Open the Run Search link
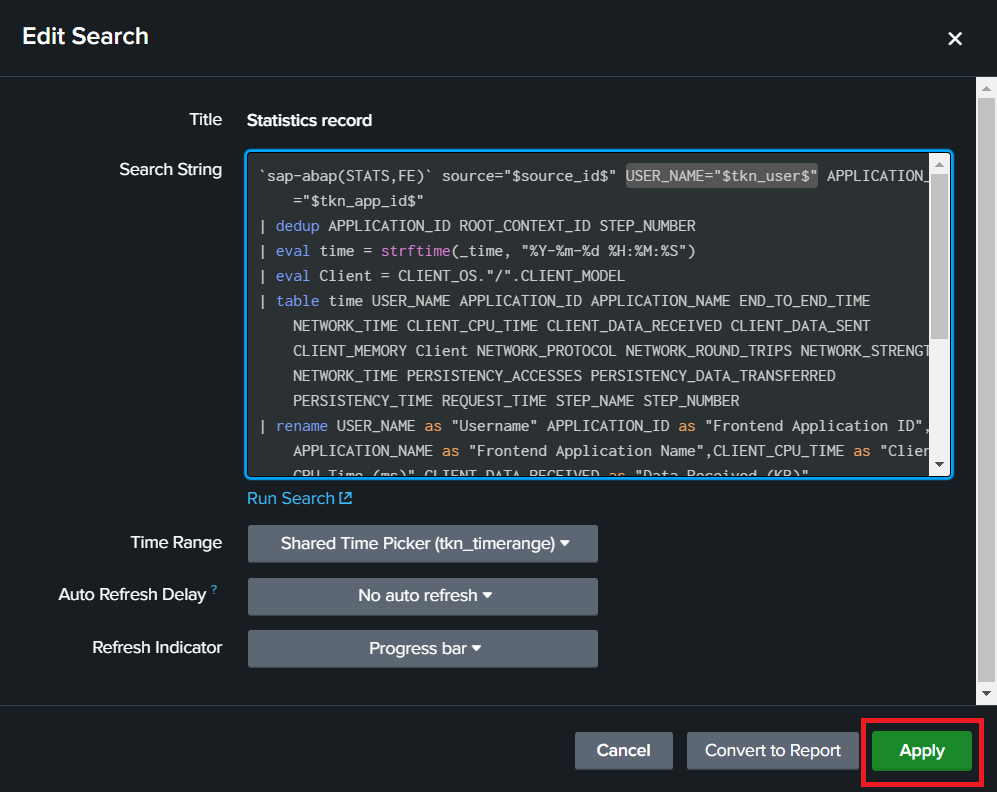997x792 pixels. click(290, 498)
